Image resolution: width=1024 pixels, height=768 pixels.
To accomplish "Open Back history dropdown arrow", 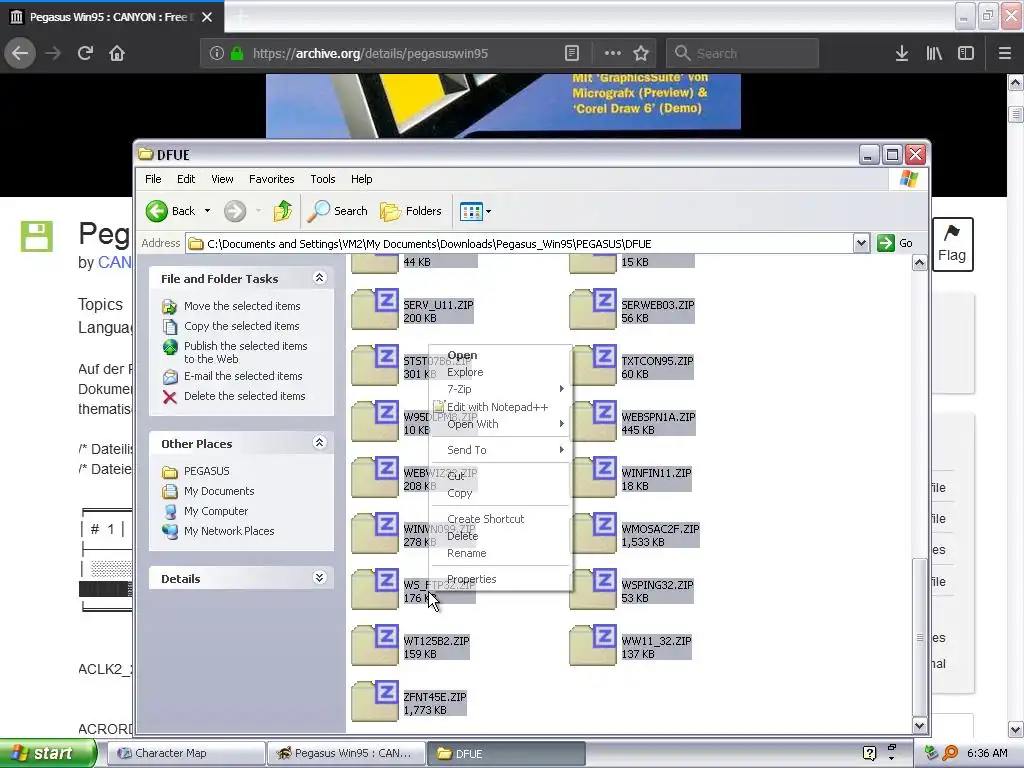I will click(x=207, y=211).
